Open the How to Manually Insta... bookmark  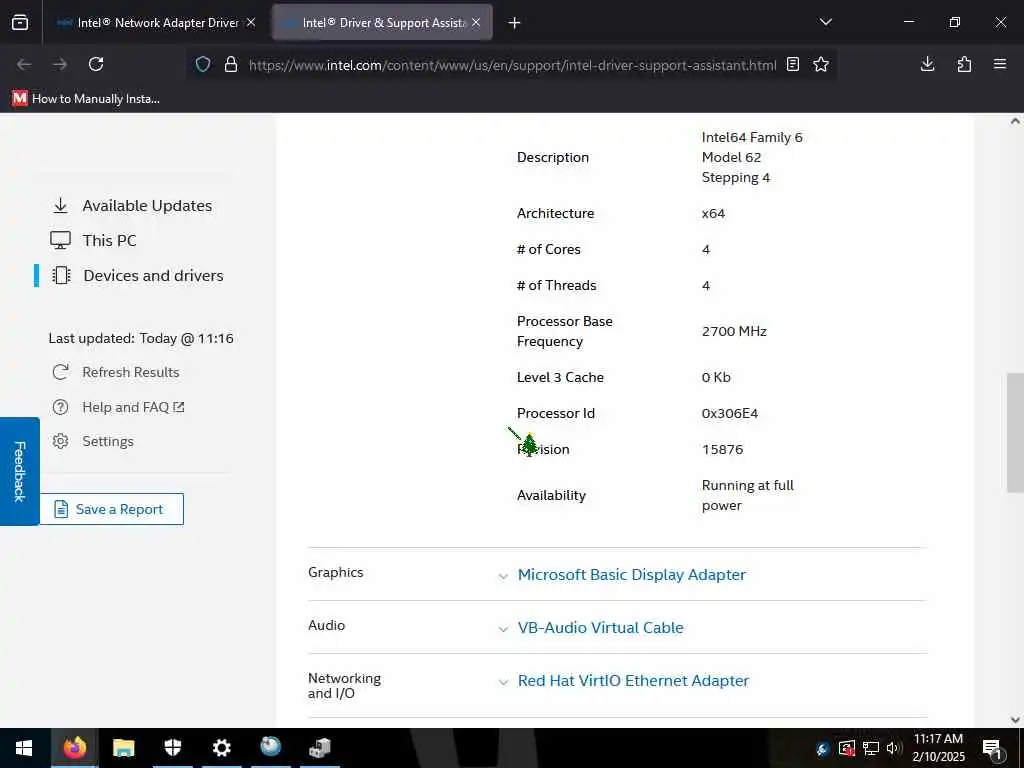tap(86, 99)
